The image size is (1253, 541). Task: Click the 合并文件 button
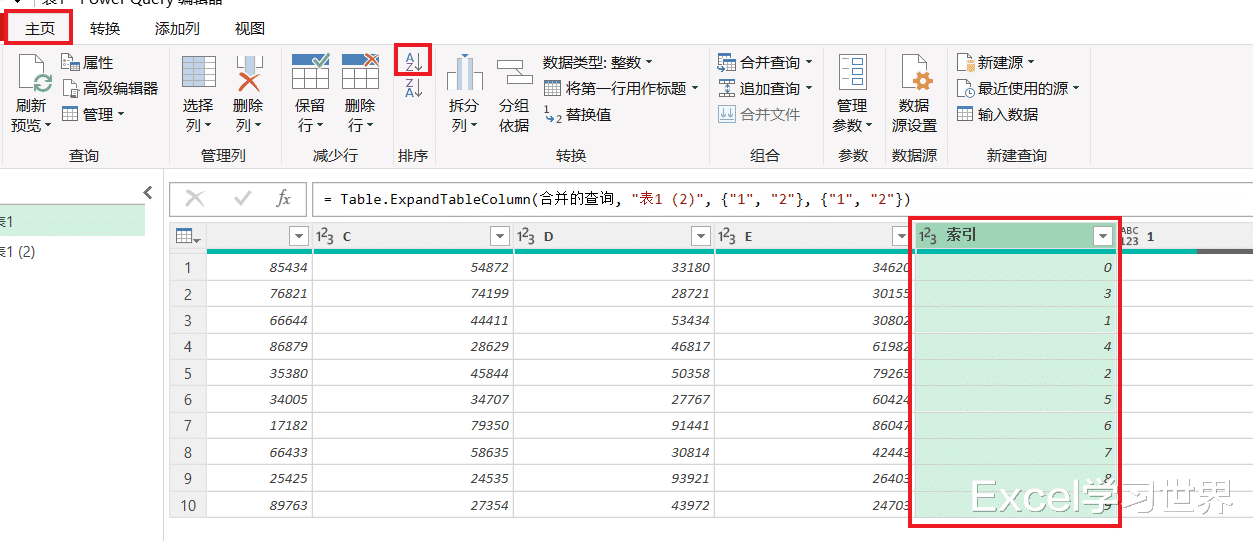(x=759, y=114)
